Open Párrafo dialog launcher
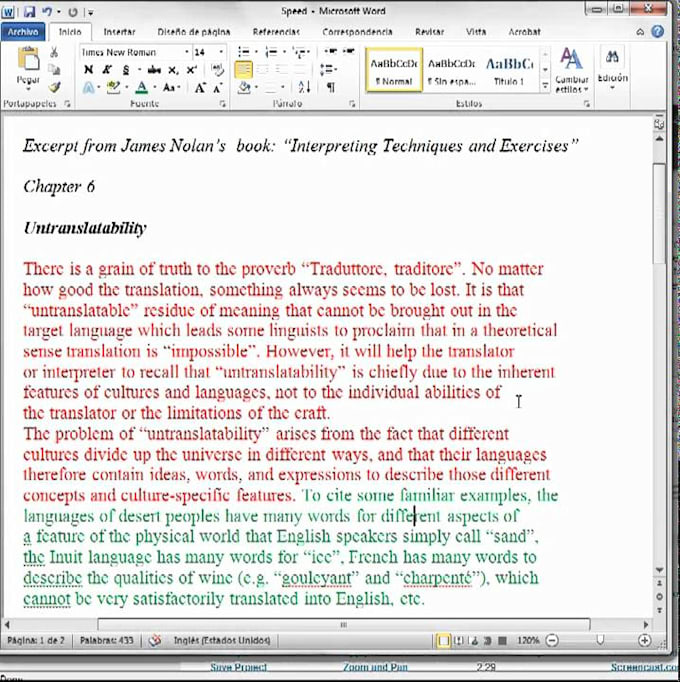This screenshot has height=682, width=680. [x=352, y=104]
